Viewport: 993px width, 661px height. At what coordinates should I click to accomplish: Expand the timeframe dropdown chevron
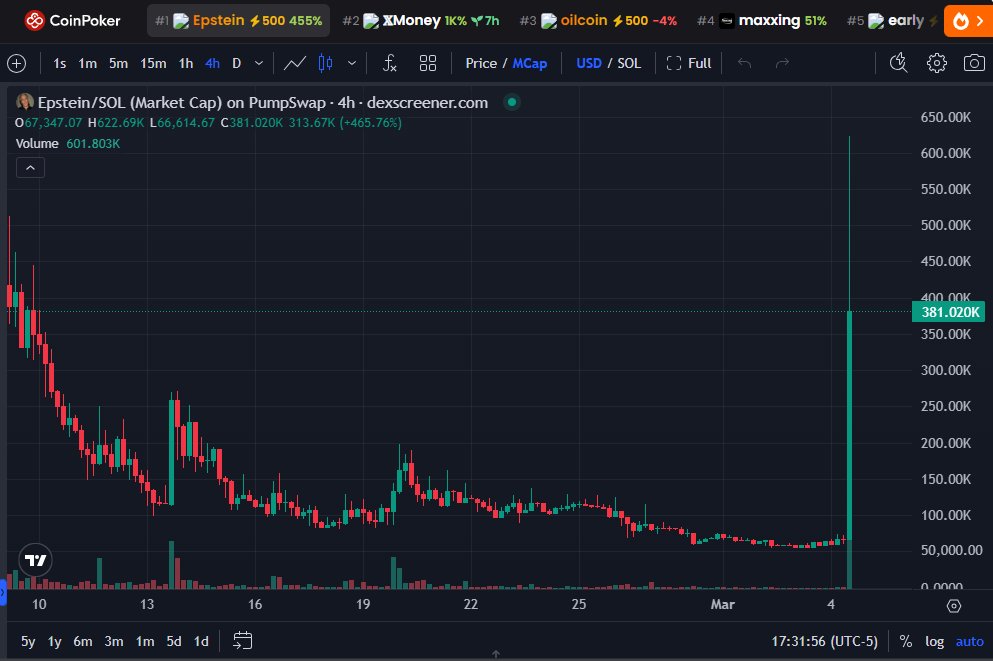click(258, 63)
